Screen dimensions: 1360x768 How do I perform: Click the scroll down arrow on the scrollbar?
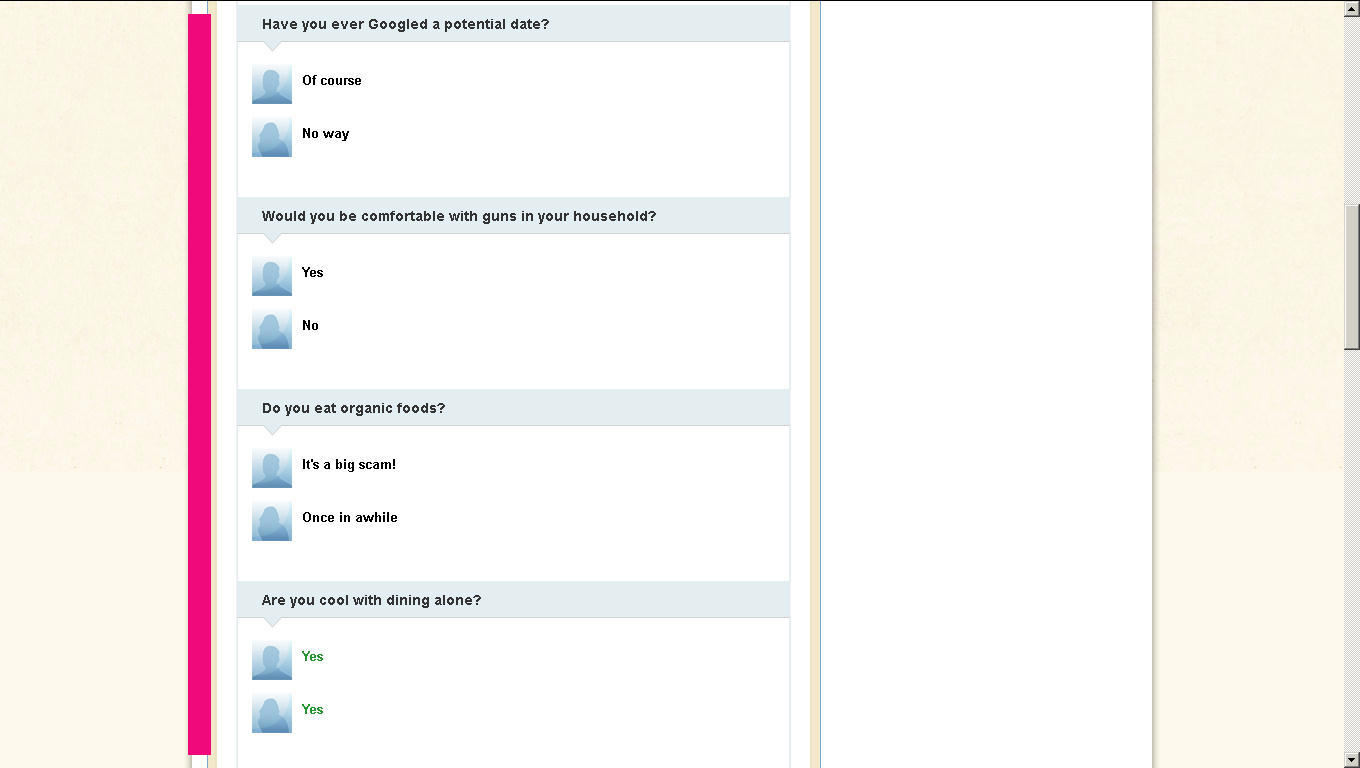coord(1352,759)
